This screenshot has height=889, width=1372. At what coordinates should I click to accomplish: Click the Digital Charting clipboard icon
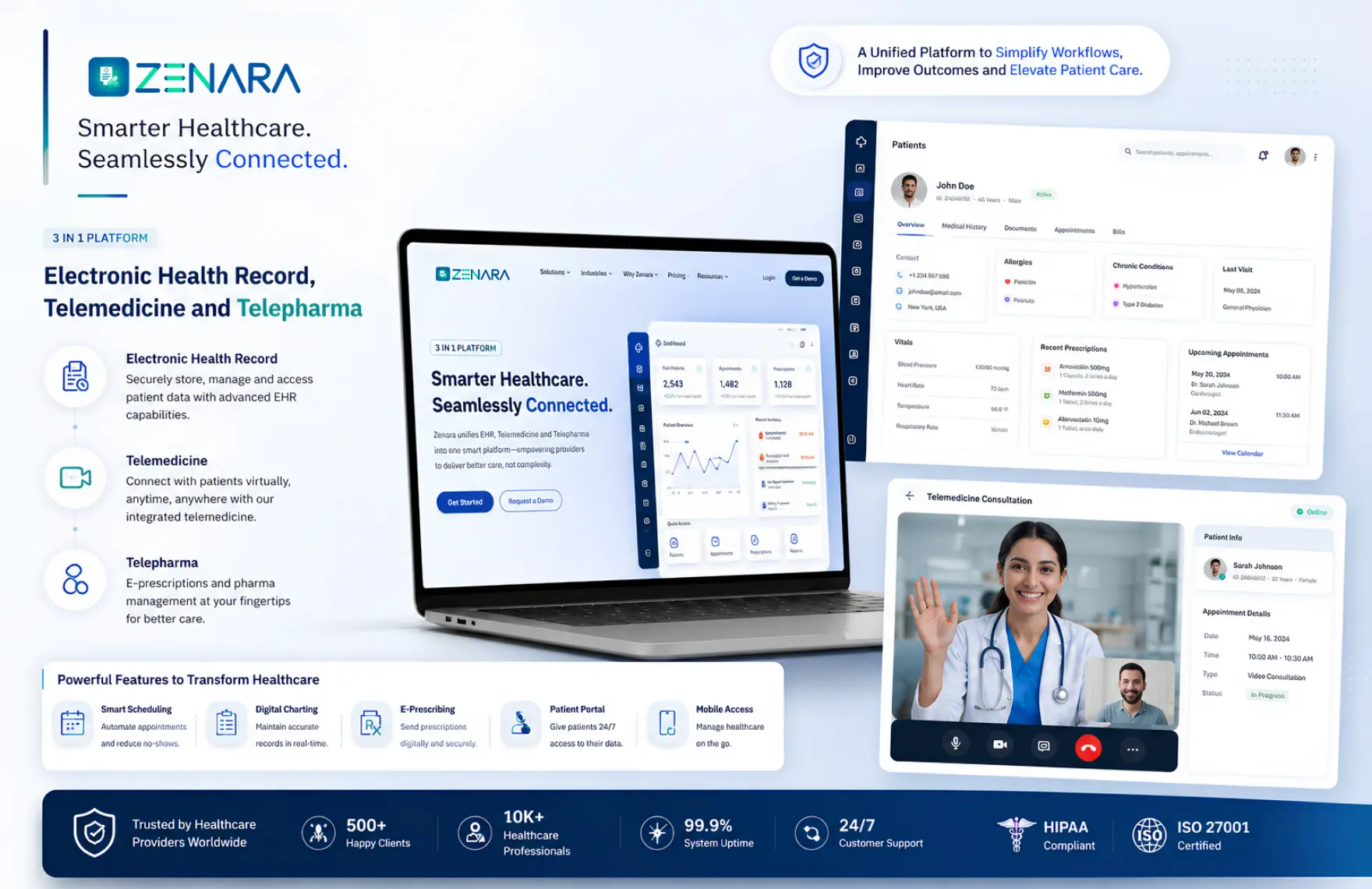tap(226, 723)
